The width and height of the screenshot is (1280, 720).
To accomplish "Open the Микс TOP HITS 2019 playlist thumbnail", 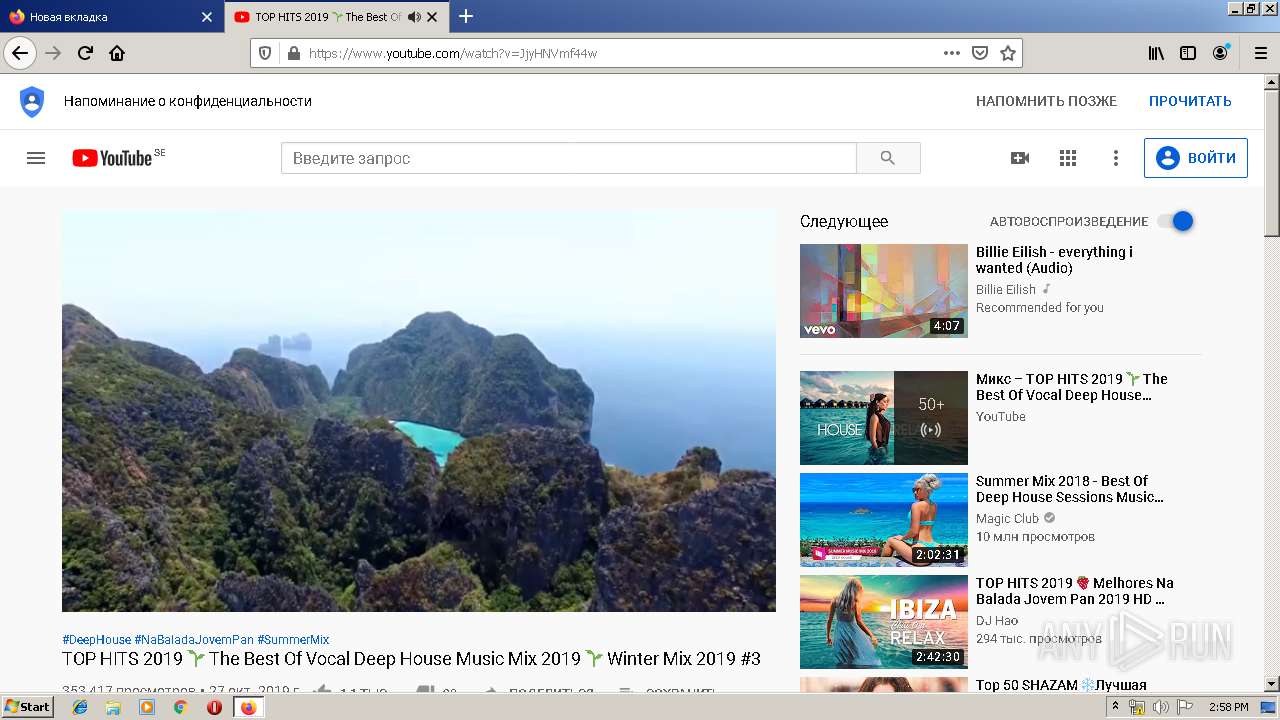I will 884,418.
